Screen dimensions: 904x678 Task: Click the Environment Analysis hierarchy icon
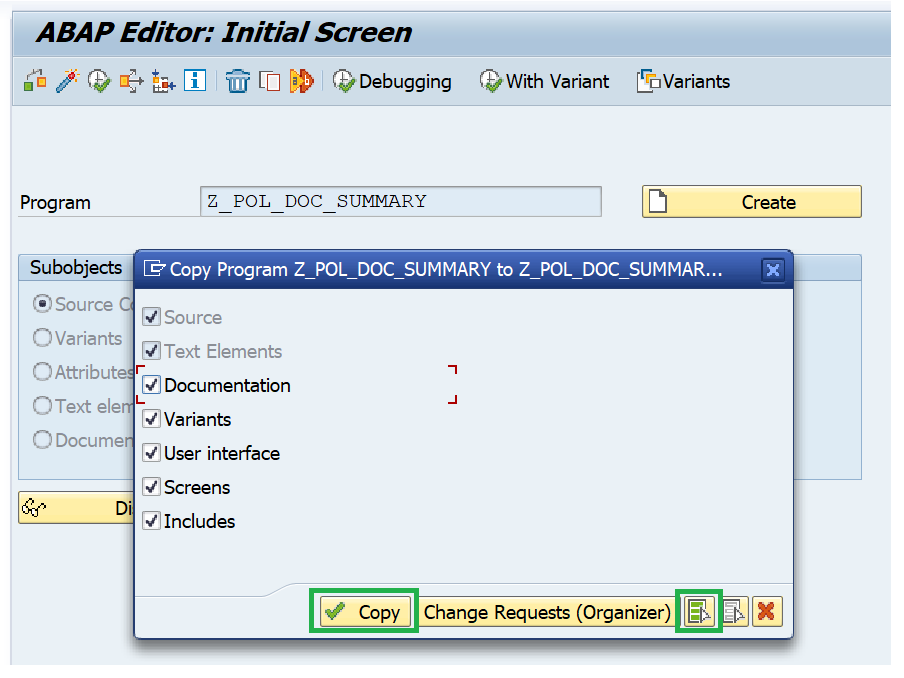(x=163, y=81)
